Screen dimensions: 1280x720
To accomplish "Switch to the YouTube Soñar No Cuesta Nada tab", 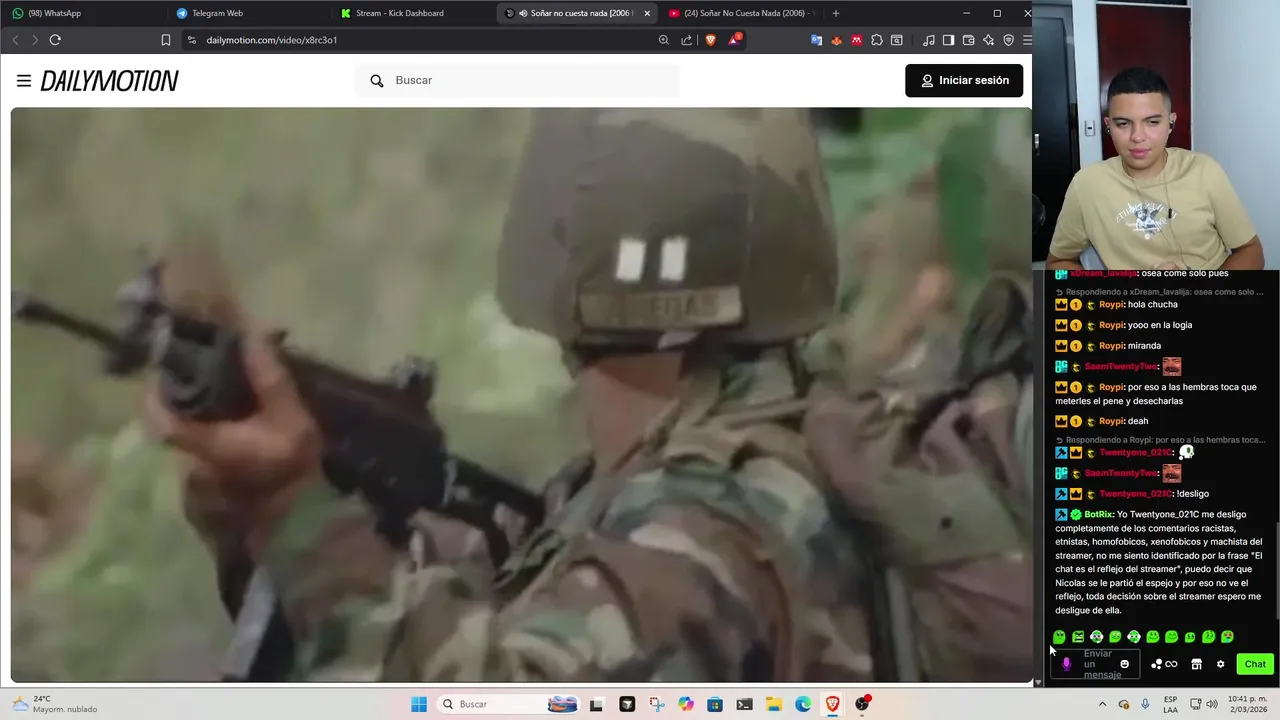I will coord(740,13).
